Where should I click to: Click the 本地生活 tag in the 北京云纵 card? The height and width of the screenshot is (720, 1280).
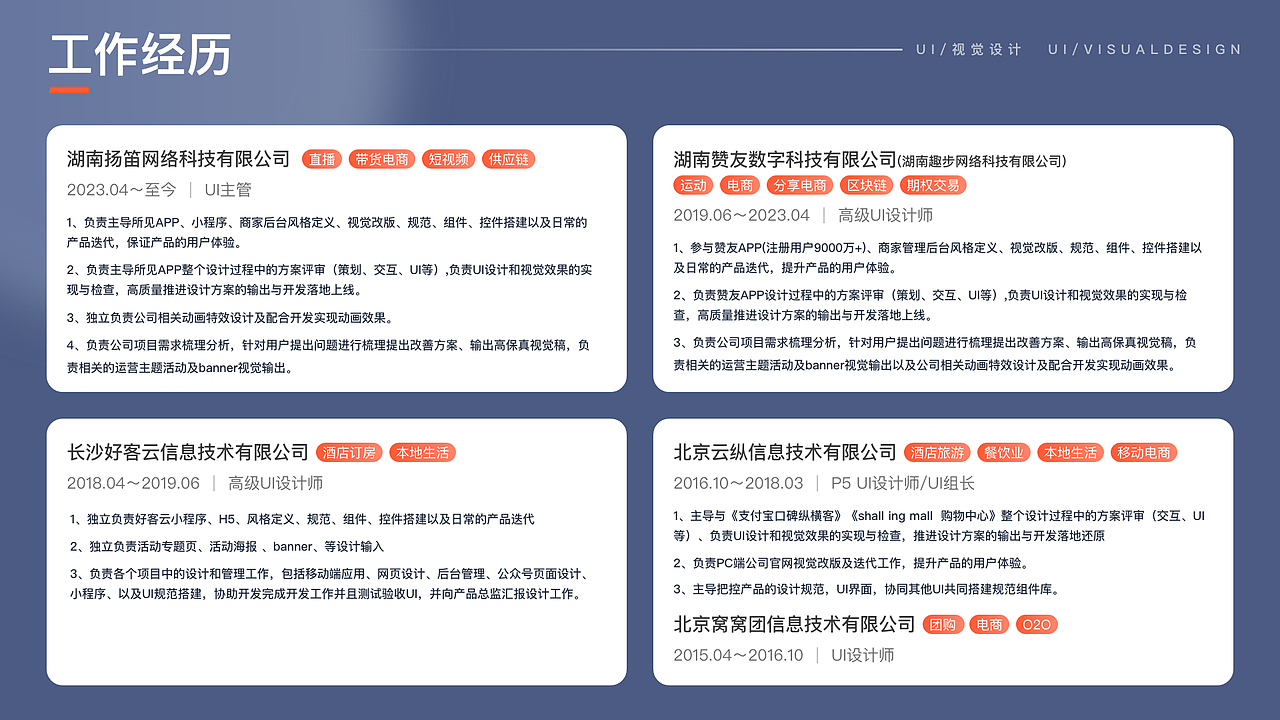click(1070, 452)
